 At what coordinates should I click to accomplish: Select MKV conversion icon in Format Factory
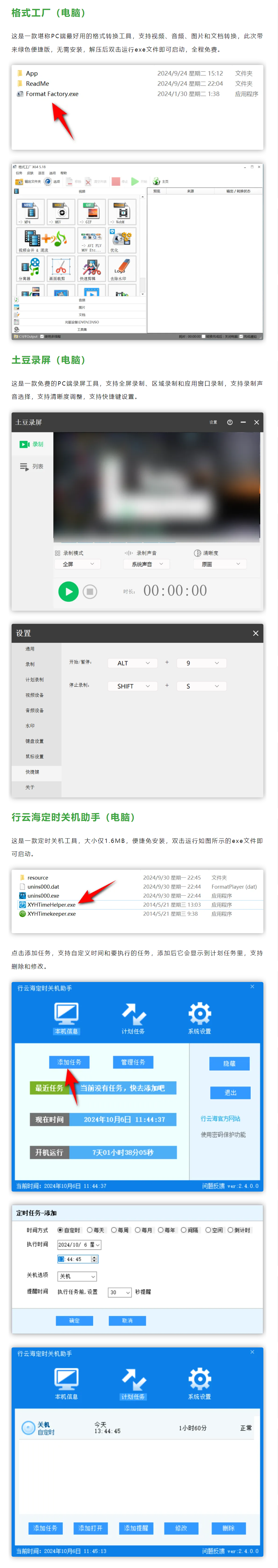point(60,212)
